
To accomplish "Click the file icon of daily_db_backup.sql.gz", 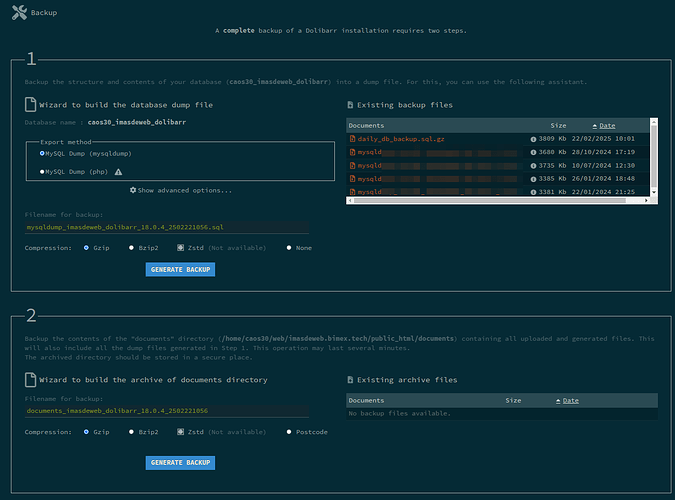I will click(x=353, y=139).
